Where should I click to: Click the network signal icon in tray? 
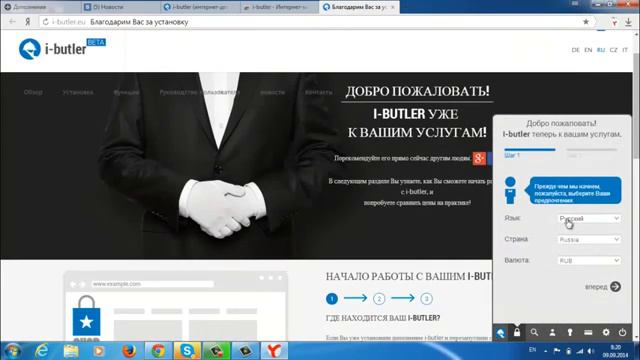point(580,351)
